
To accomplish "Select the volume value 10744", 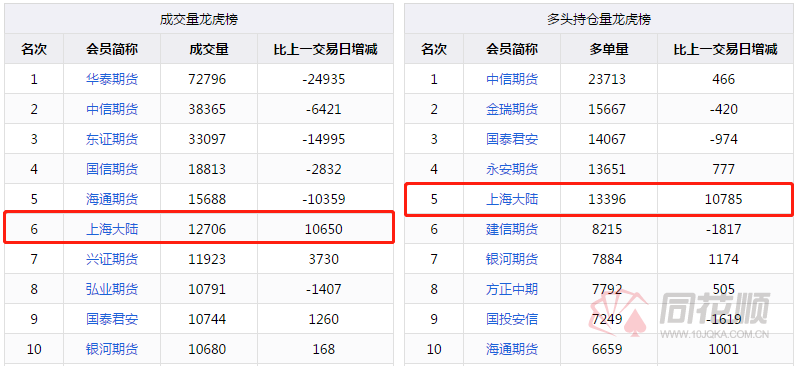I will pyautogui.click(x=207, y=319).
